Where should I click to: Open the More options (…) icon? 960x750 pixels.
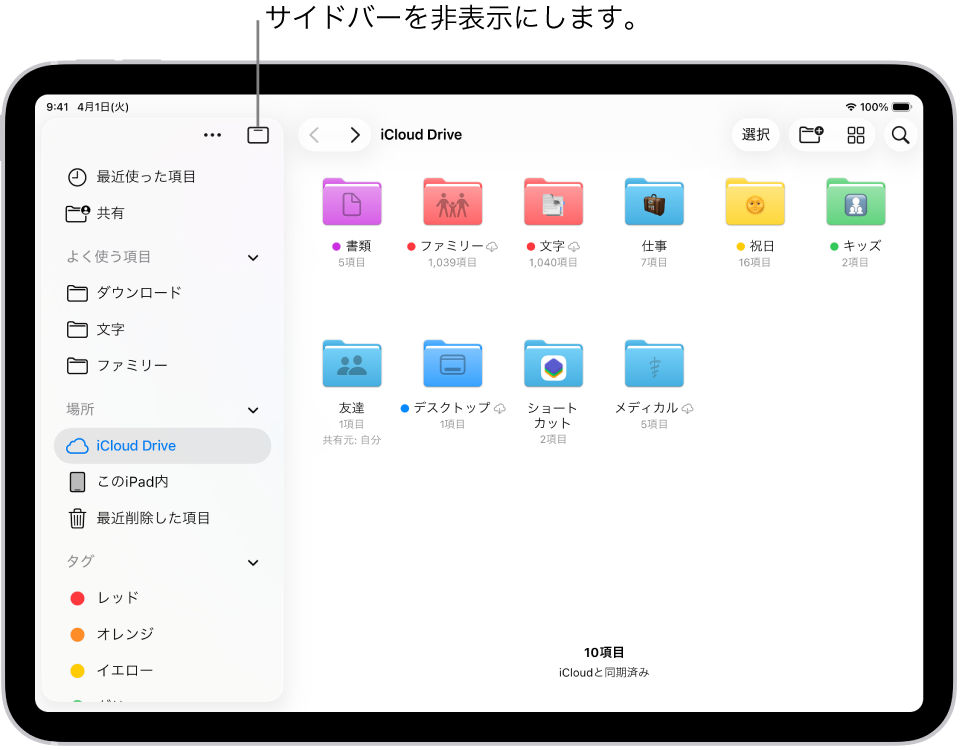click(x=212, y=134)
